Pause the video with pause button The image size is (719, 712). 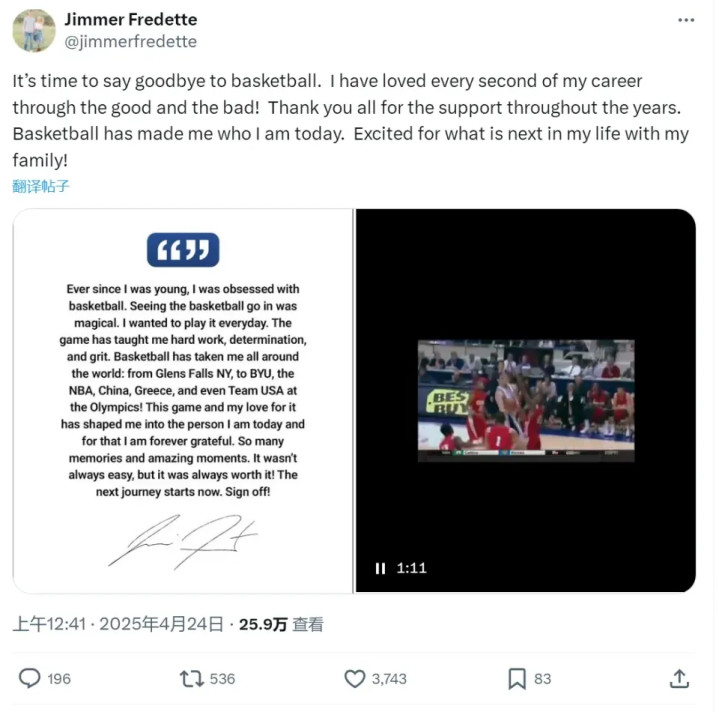380,568
